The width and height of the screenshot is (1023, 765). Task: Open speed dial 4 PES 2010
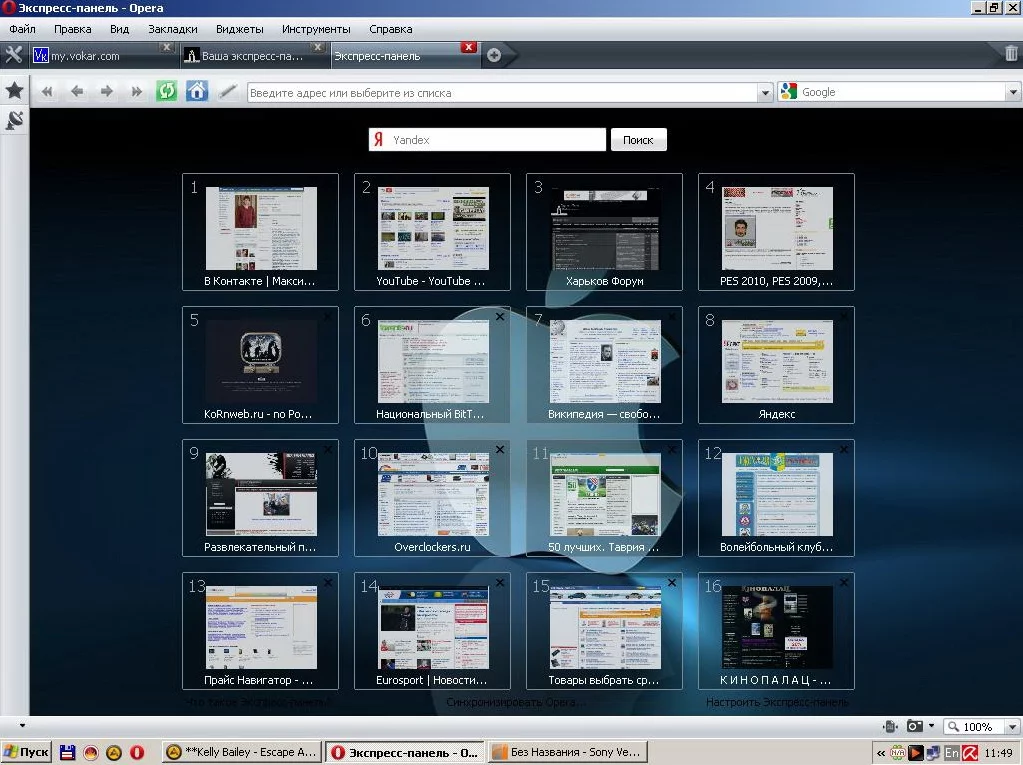[776, 232]
